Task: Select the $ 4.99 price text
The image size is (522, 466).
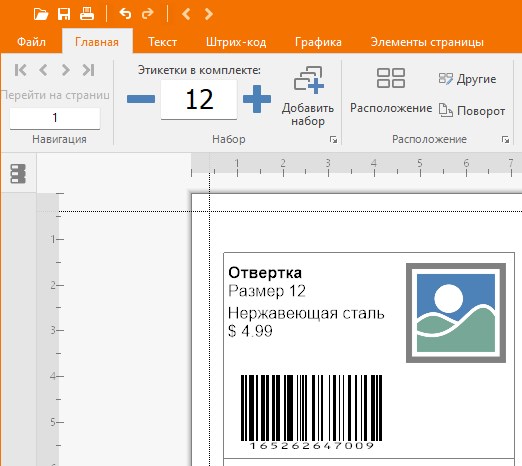Action: [x=250, y=331]
